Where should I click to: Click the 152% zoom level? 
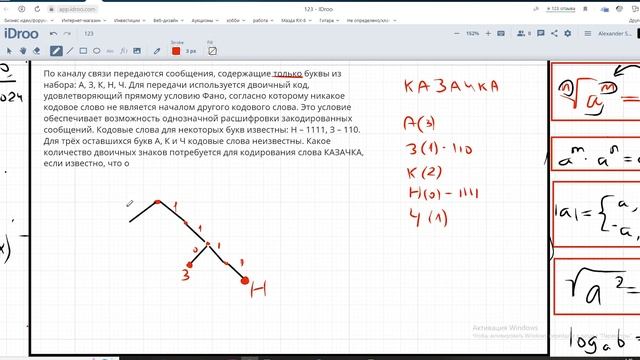click(472, 33)
